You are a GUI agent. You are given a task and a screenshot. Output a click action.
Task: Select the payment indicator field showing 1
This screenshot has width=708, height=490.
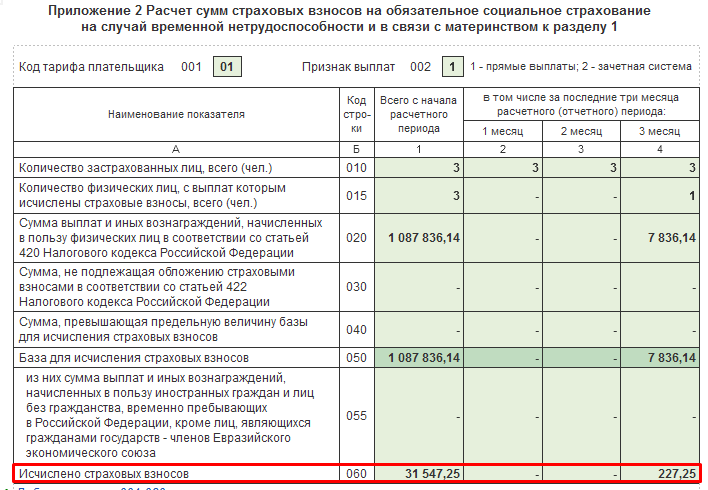[452, 67]
